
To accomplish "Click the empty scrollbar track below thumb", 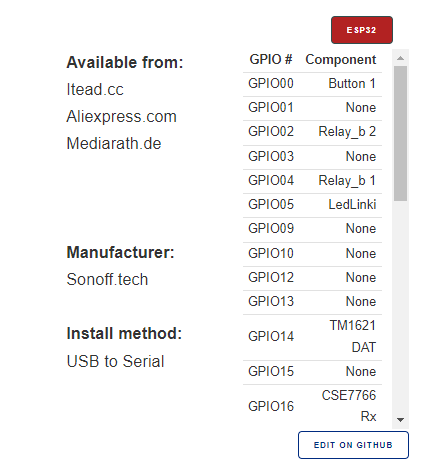I will coord(400,307).
